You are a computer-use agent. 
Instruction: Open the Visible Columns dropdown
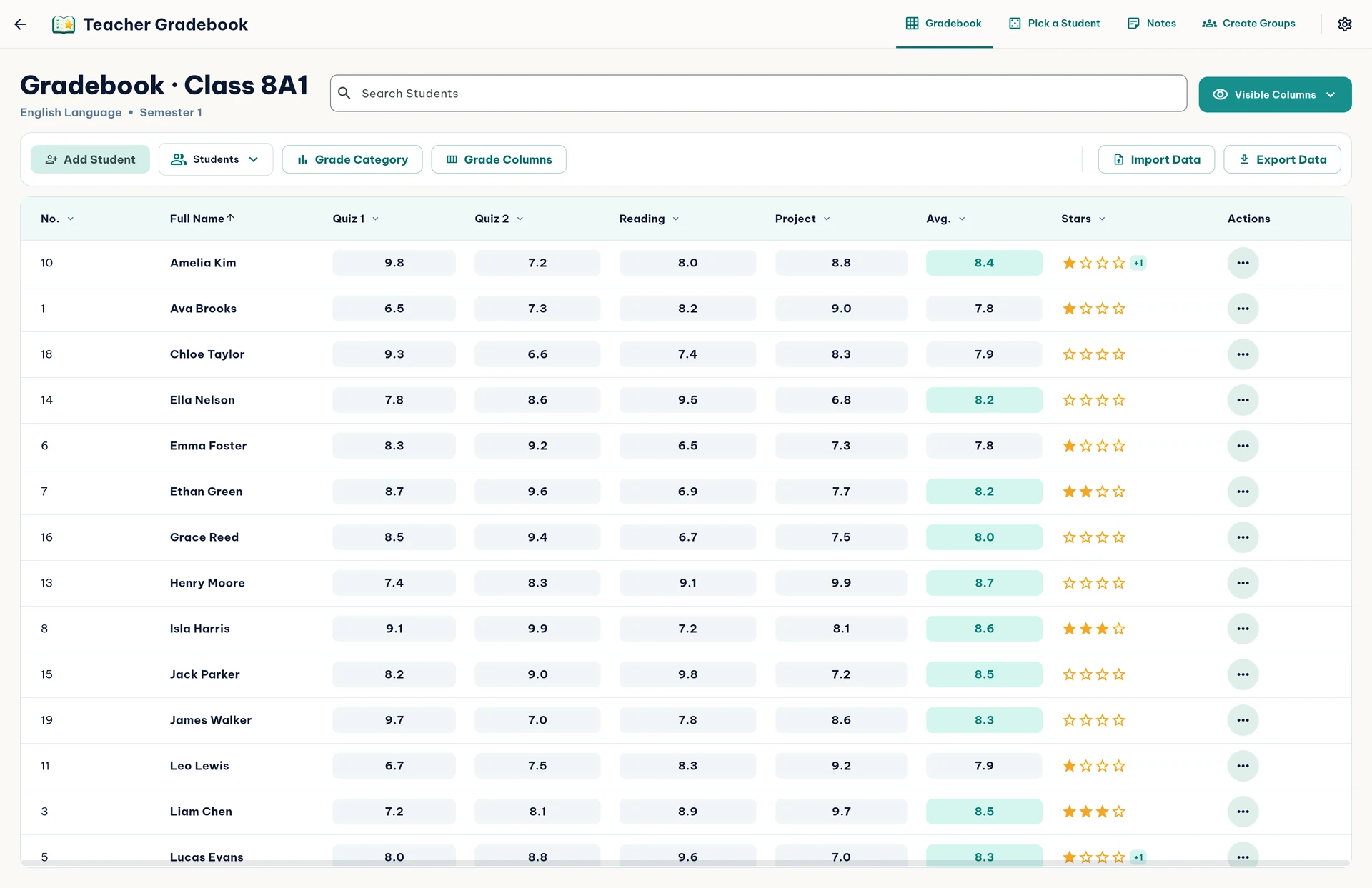tap(1275, 94)
